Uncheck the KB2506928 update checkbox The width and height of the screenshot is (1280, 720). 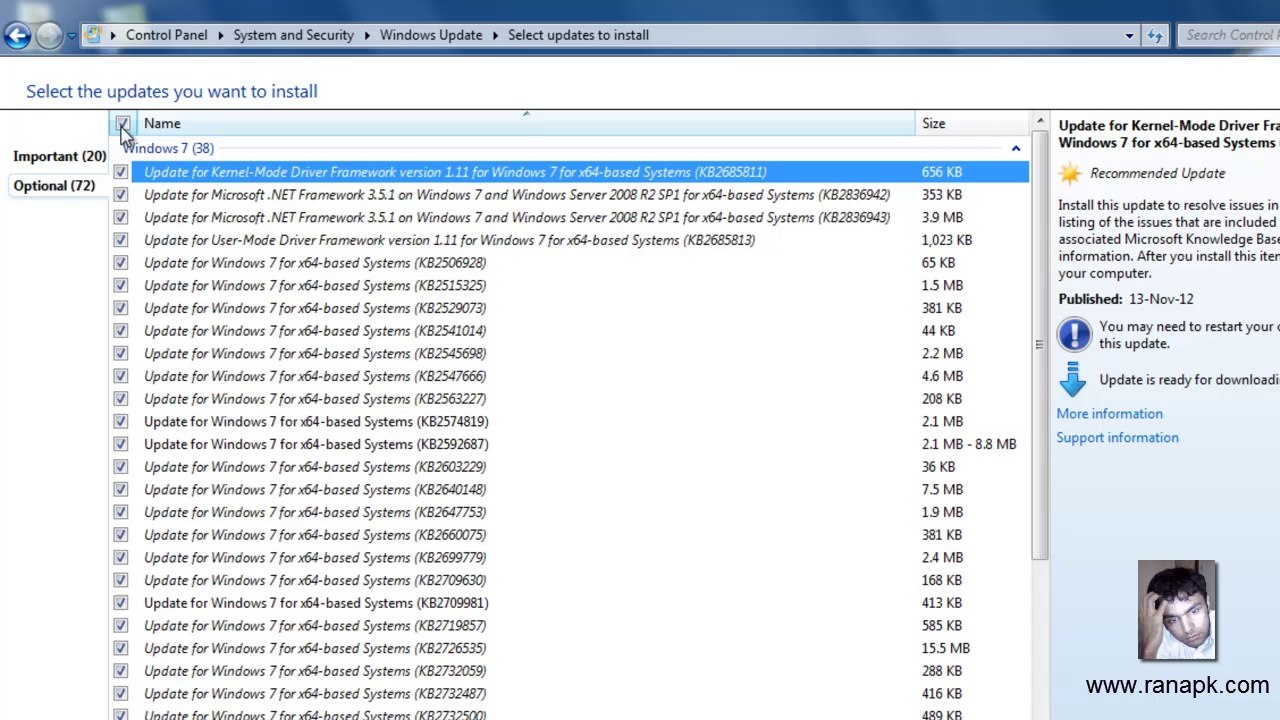coord(121,263)
